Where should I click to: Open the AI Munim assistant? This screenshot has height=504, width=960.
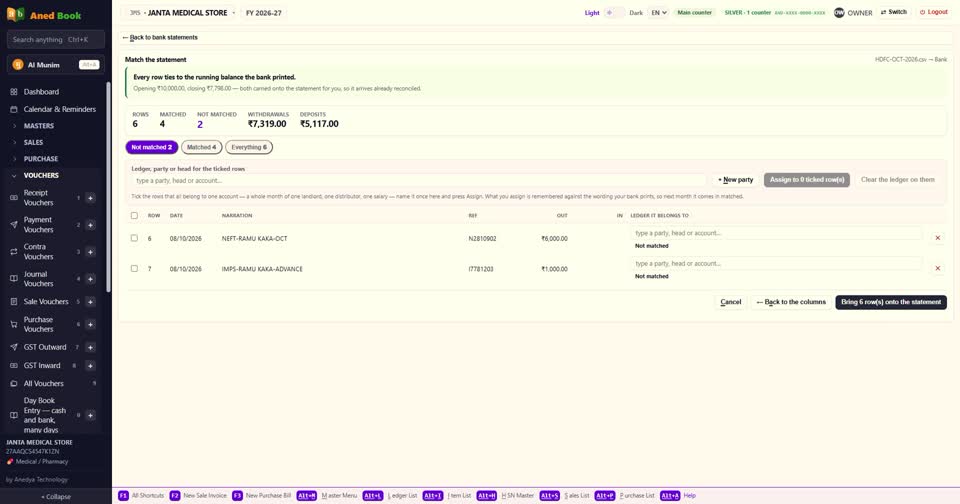click(x=56, y=65)
